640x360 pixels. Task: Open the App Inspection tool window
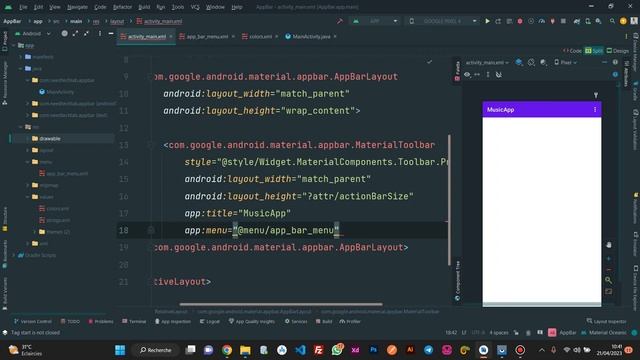(173, 322)
